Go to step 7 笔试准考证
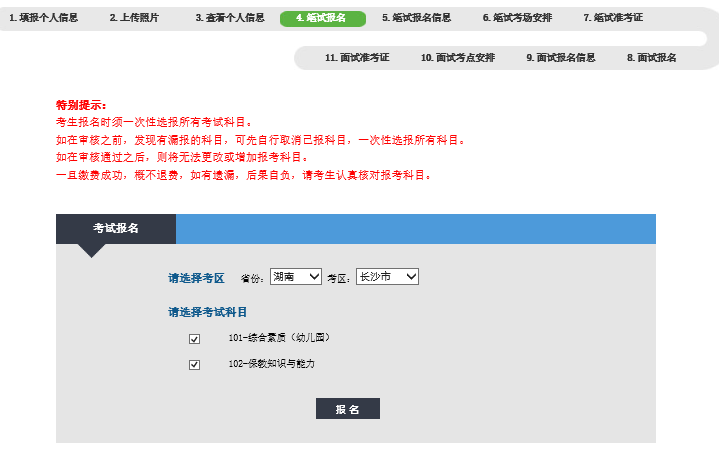The height and width of the screenshot is (464, 719). 613,18
